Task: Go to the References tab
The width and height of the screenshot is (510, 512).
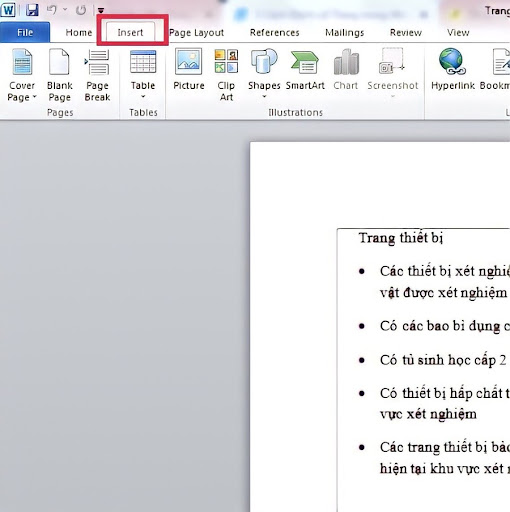Action: coord(275,32)
